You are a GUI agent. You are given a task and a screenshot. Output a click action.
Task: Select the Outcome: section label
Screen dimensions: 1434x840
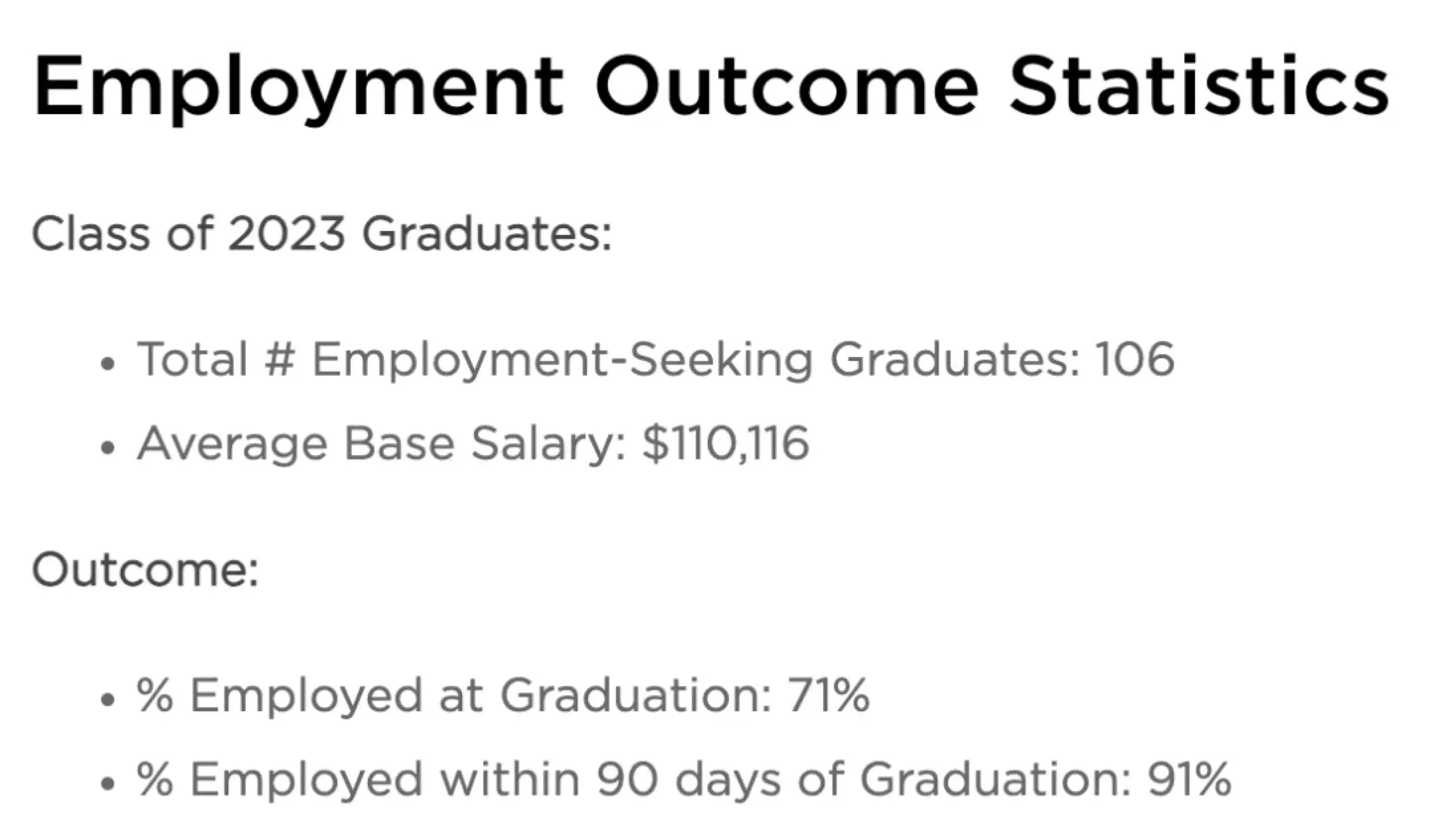click(145, 570)
